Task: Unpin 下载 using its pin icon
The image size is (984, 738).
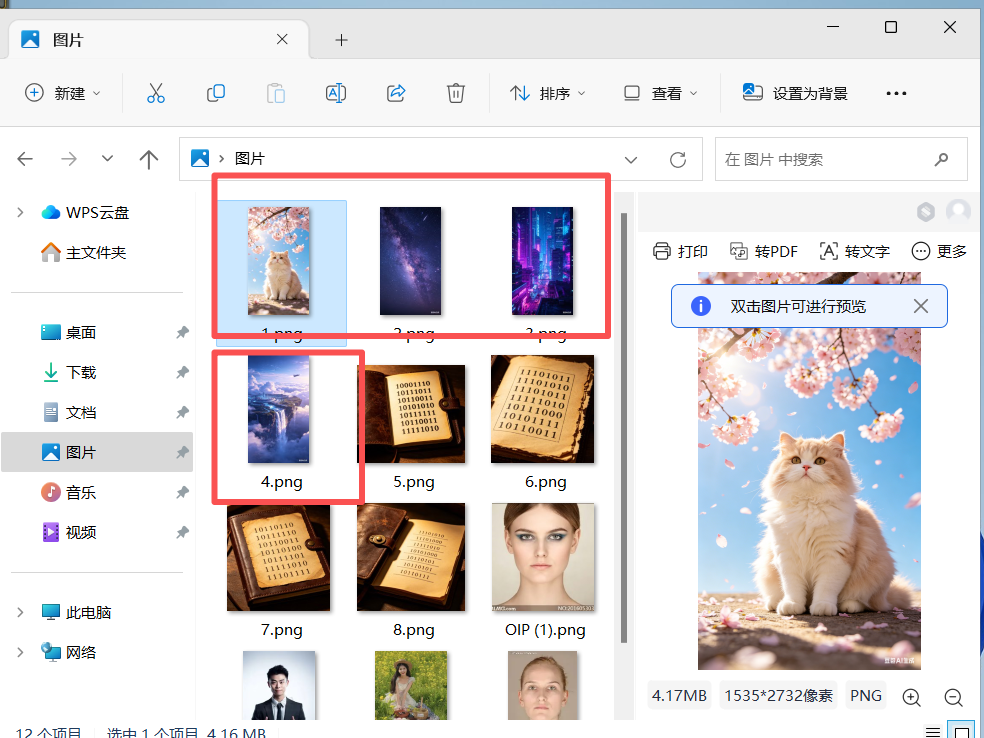Action: click(x=183, y=372)
